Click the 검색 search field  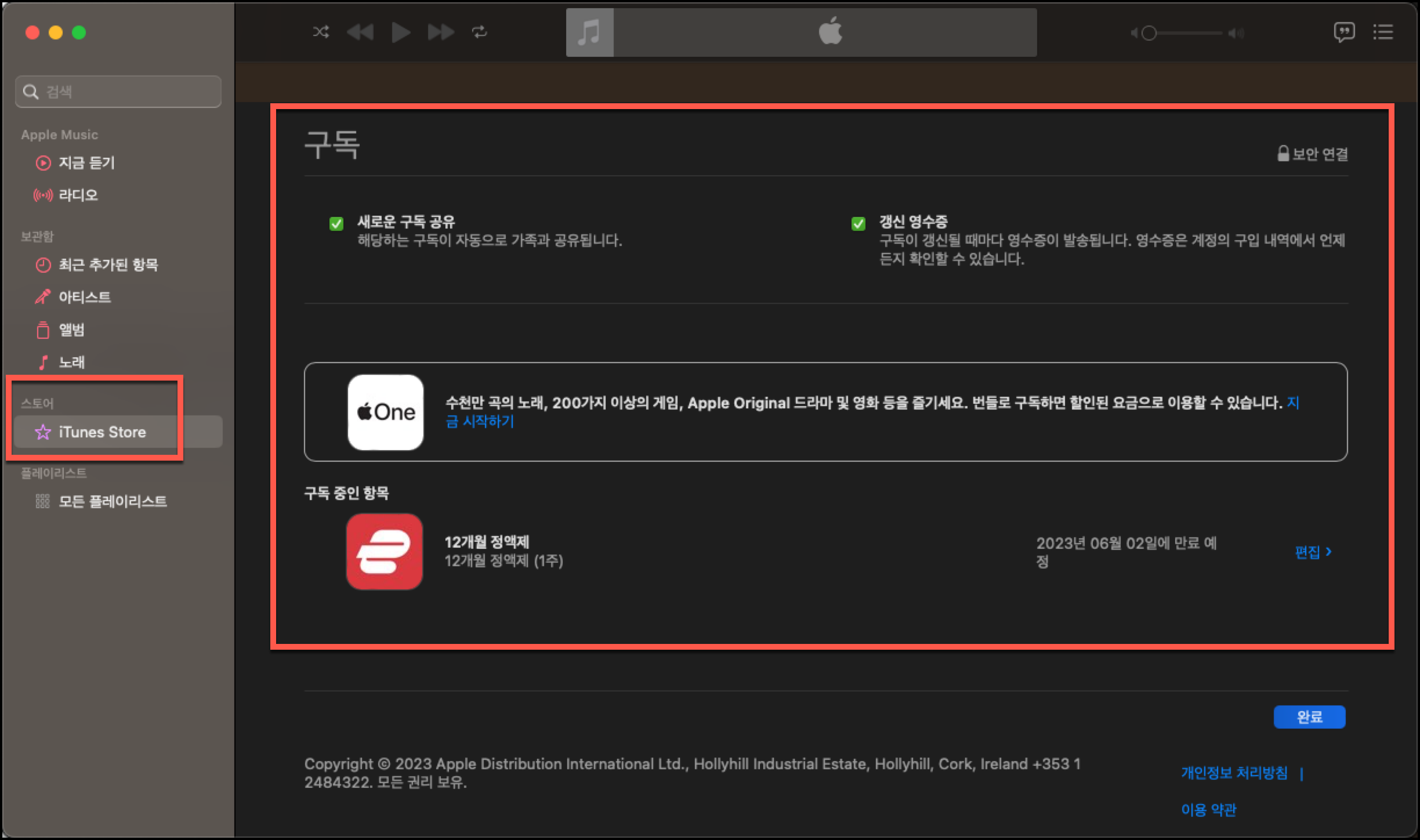coord(118,91)
